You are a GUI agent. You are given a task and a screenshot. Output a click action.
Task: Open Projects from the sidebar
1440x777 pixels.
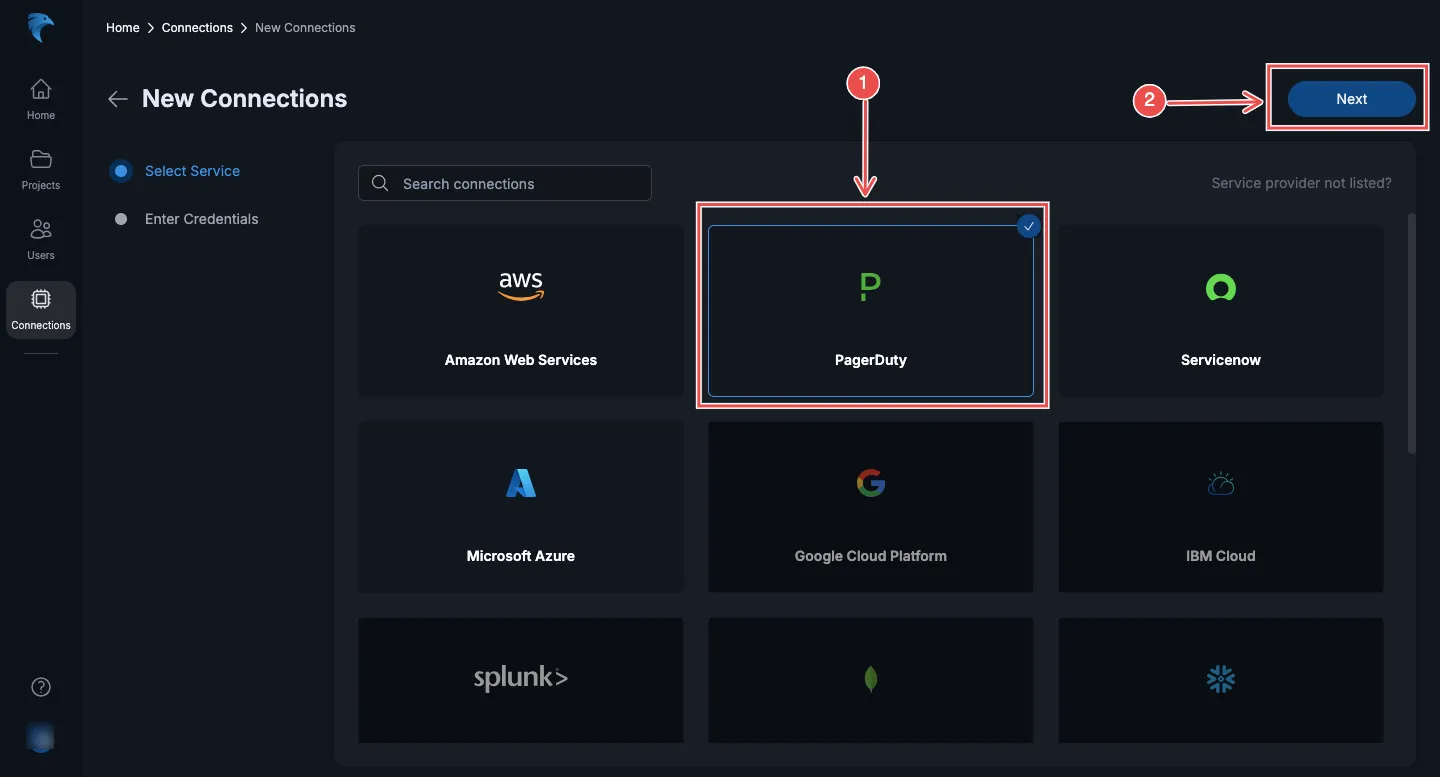pyautogui.click(x=41, y=169)
